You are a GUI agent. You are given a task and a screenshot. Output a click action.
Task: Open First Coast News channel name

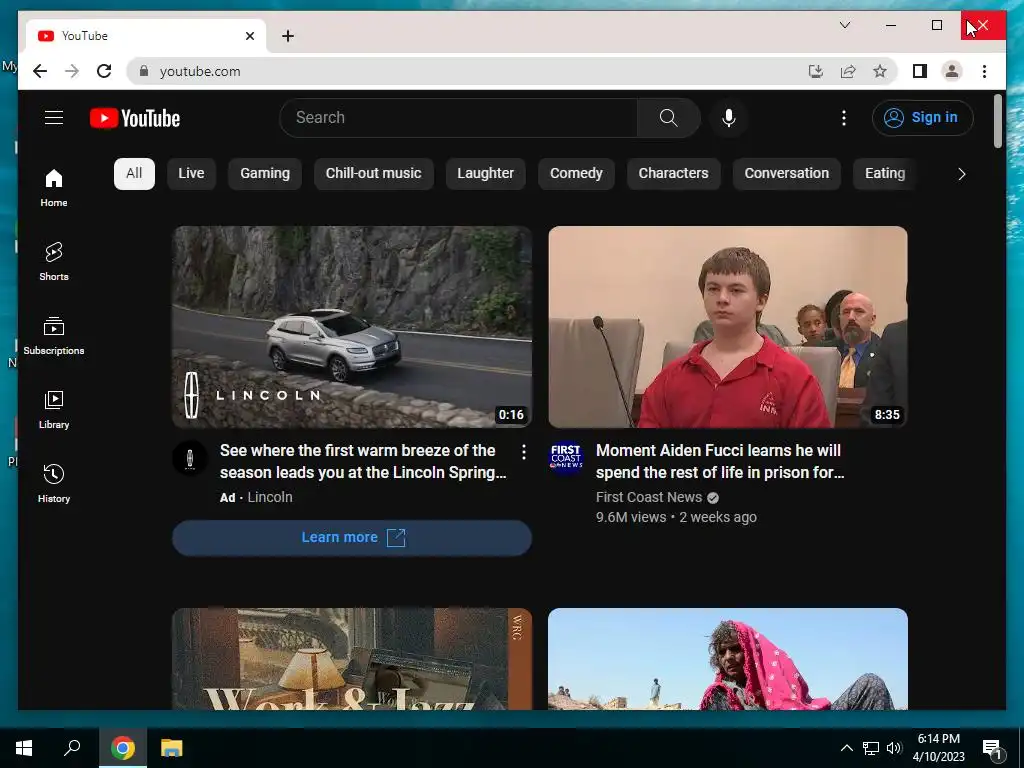(648, 497)
